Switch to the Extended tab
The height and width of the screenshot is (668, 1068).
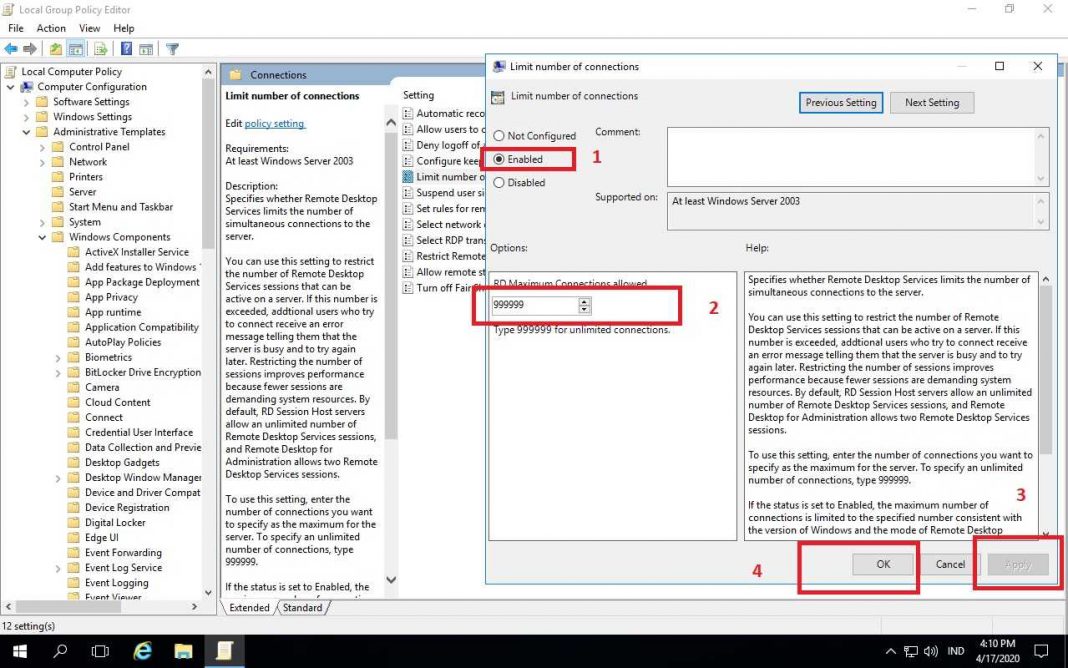point(249,607)
